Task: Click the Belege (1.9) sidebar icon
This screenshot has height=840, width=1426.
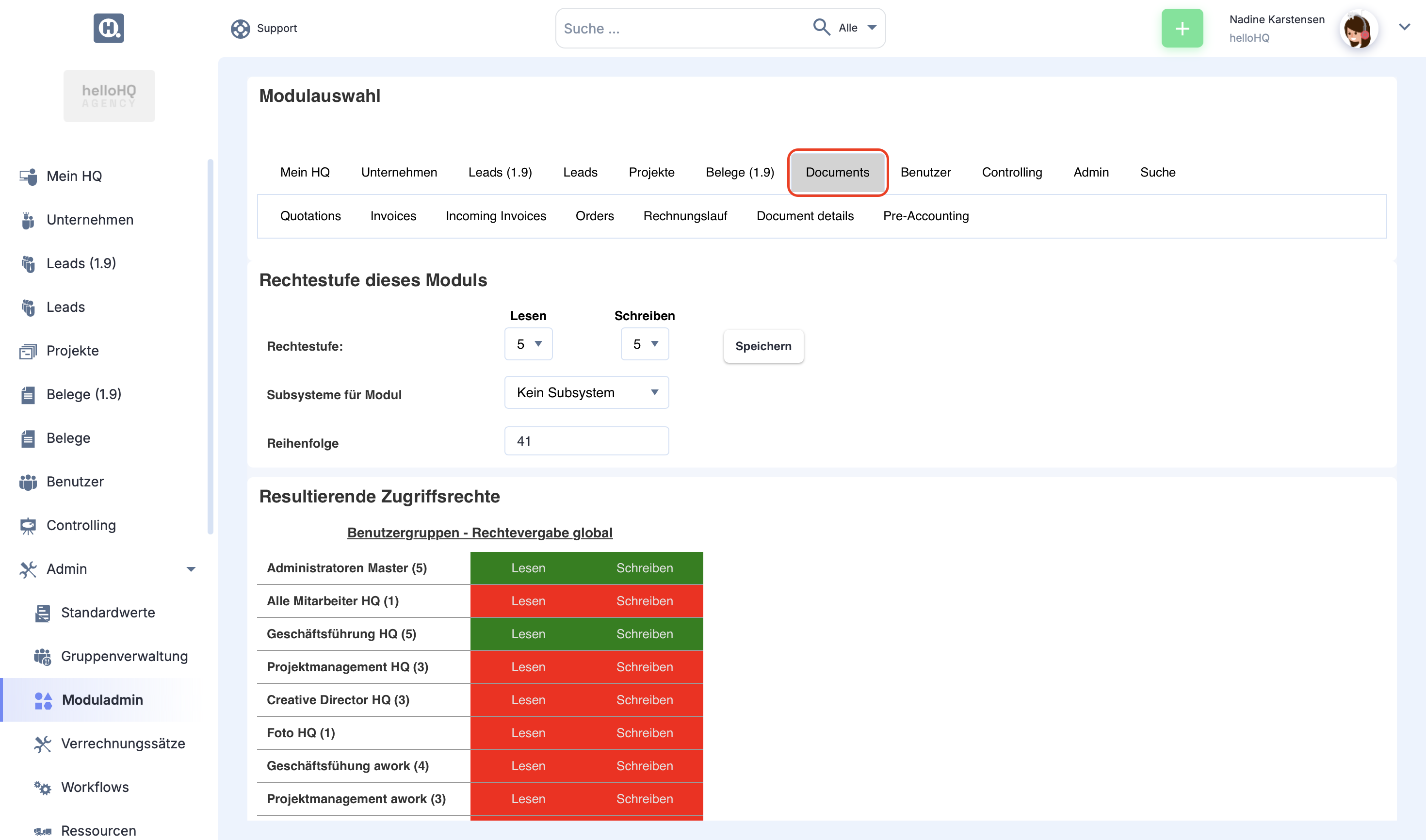Action: 28,394
